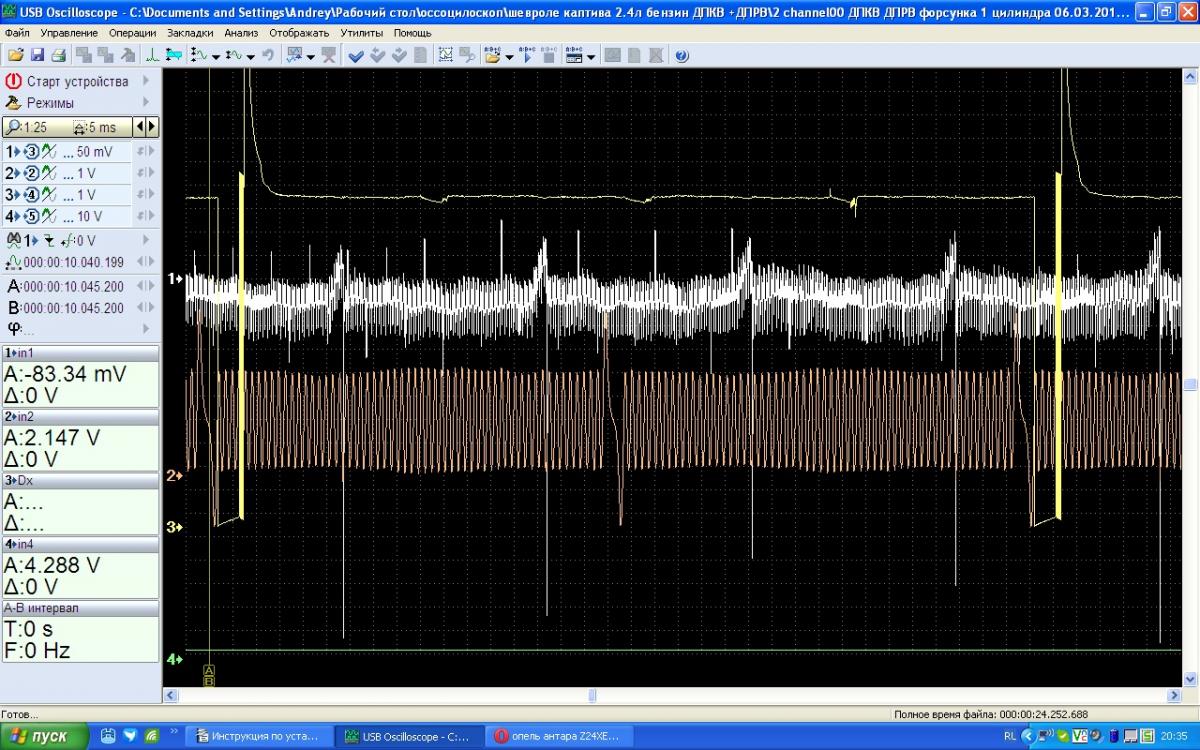The image size is (1200, 750).
Task: Switch to опель антара Z24XE taskbar window
Action: click(x=557, y=736)
